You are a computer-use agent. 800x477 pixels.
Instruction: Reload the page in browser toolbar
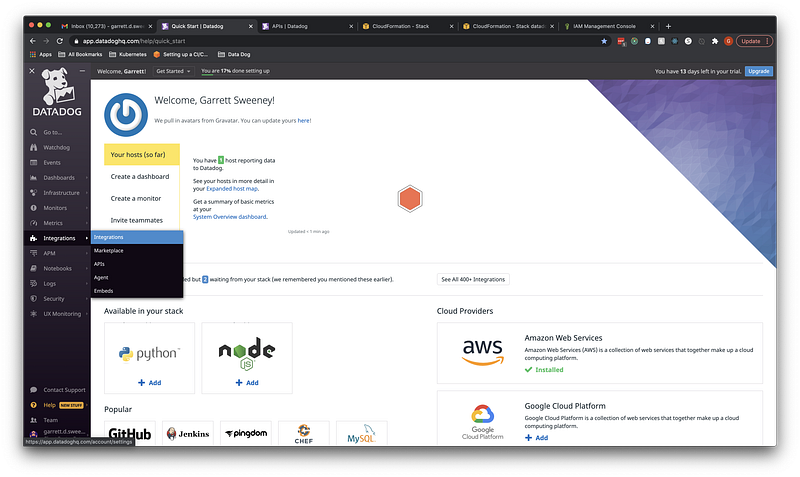pos(60,41)
